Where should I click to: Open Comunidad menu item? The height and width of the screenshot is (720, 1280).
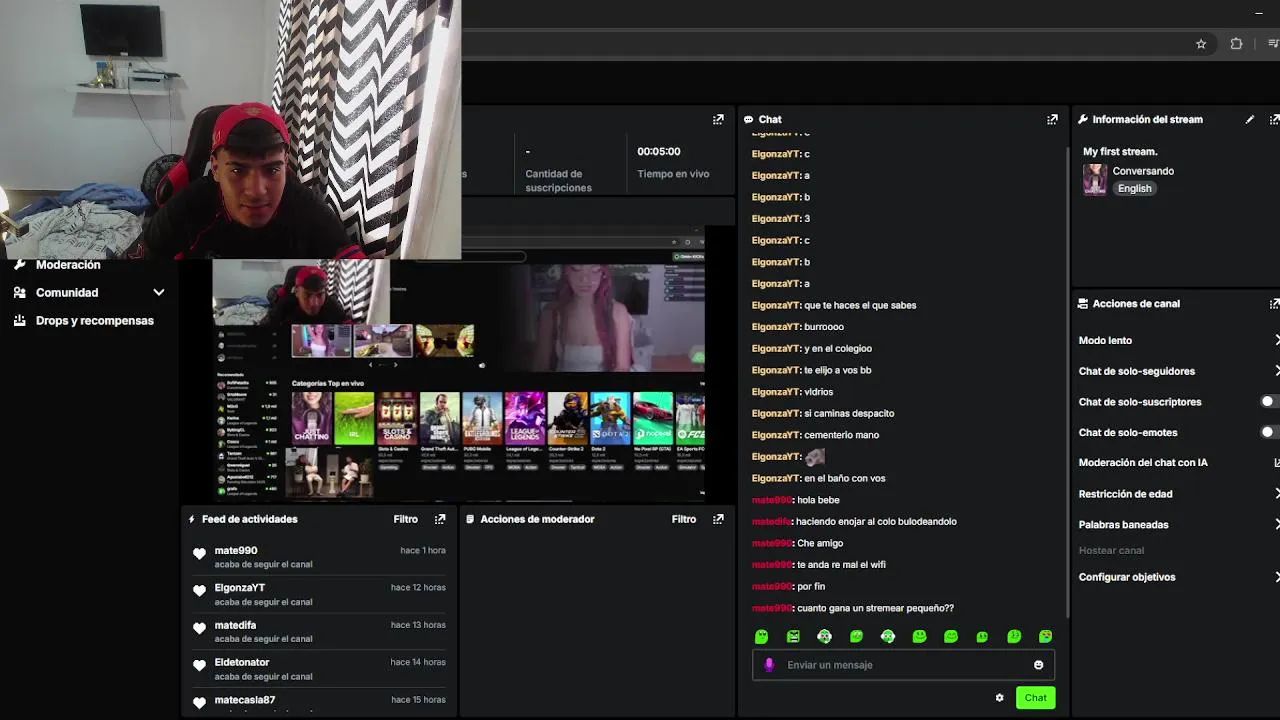pos(67,293)
